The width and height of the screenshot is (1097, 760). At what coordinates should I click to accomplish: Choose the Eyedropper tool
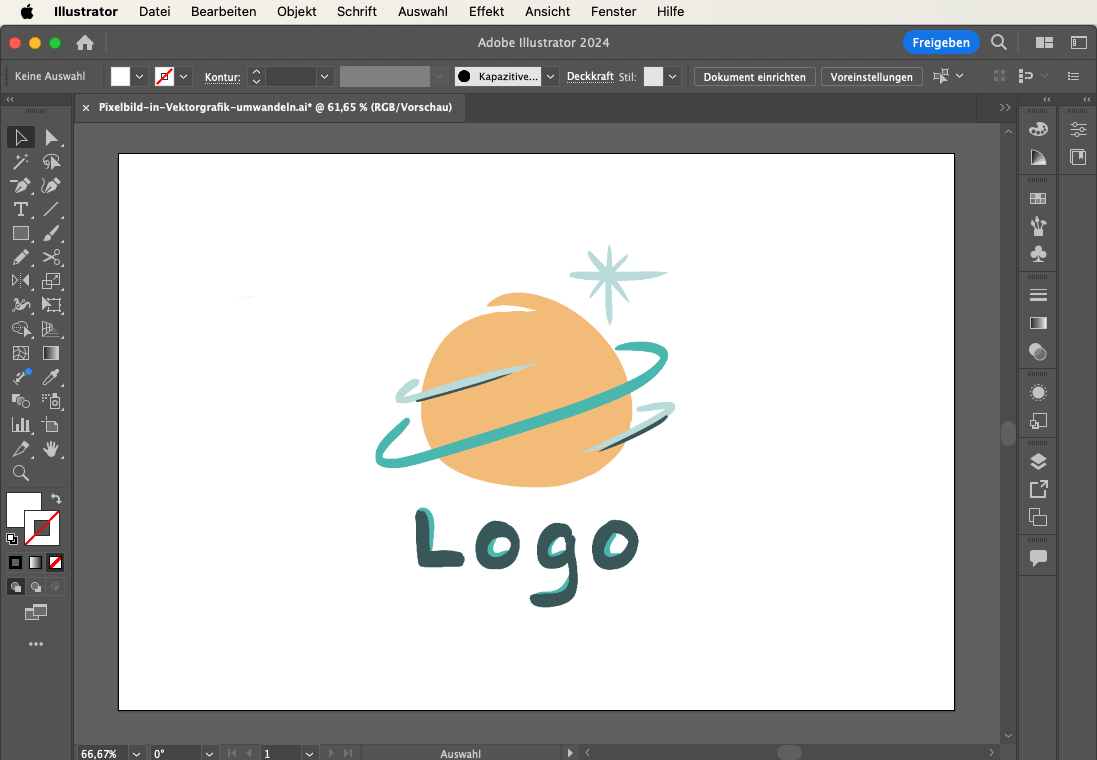point(52,377)
